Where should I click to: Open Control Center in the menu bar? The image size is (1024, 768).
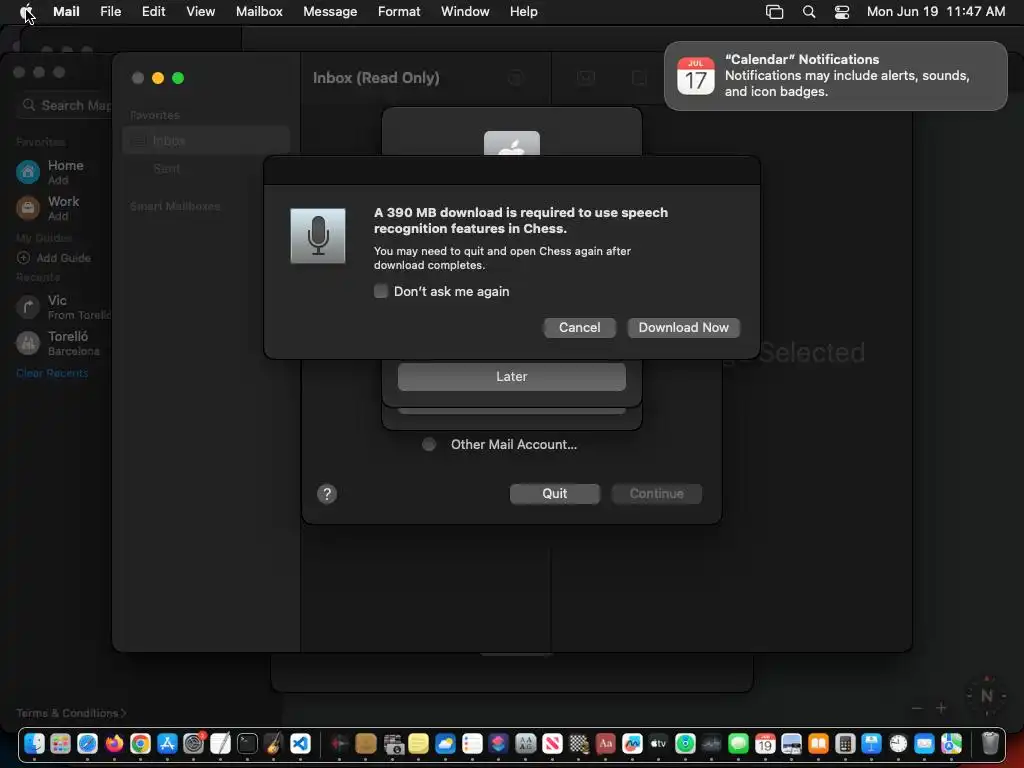(842, 12)
